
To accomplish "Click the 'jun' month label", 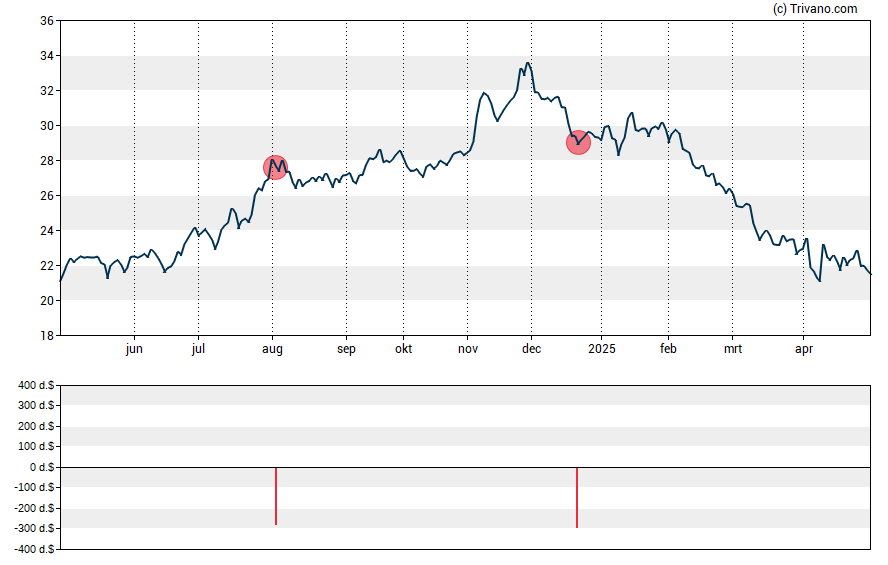I will click(134, 349).
